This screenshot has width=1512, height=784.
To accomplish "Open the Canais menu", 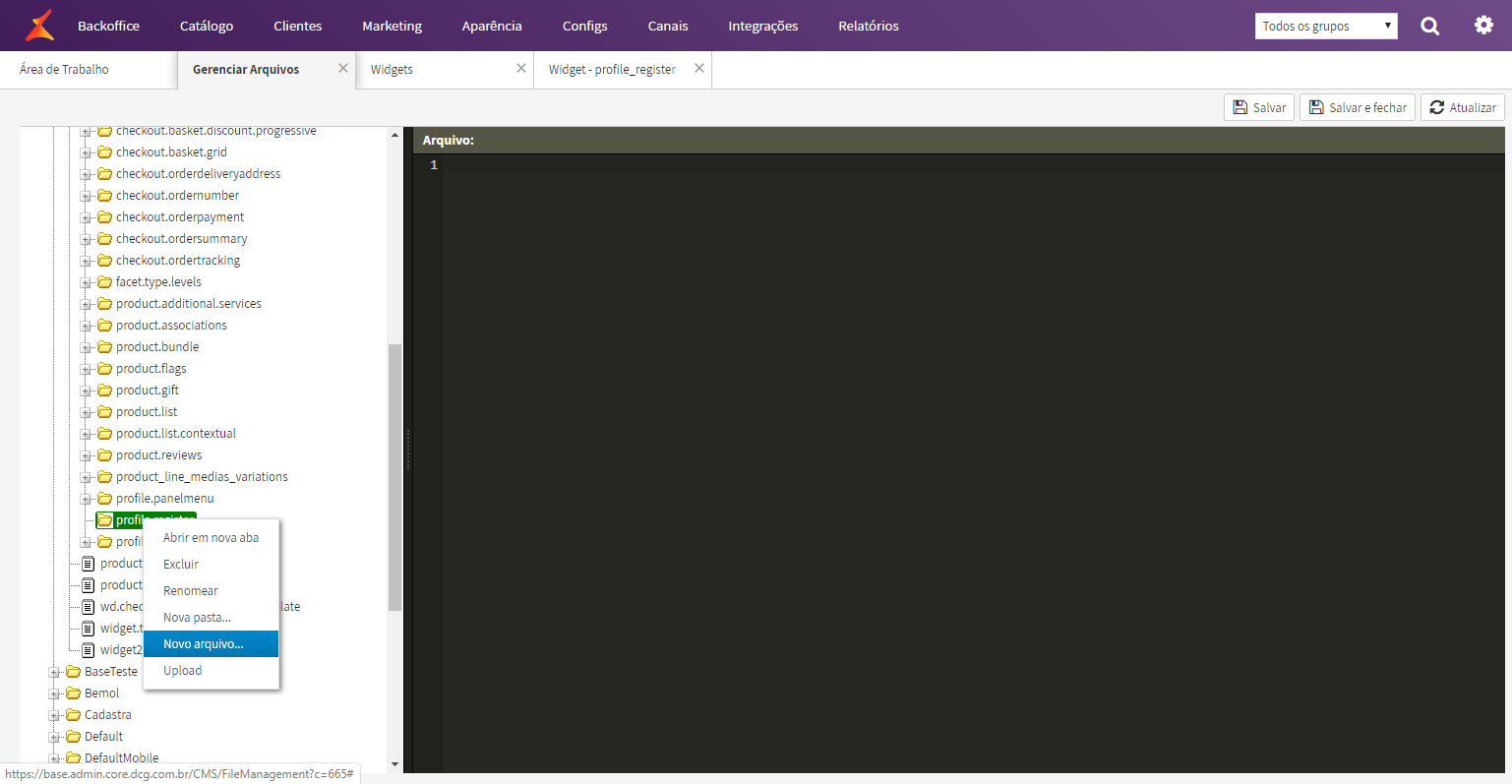I will pyautogui.click(x=668, y=26).
